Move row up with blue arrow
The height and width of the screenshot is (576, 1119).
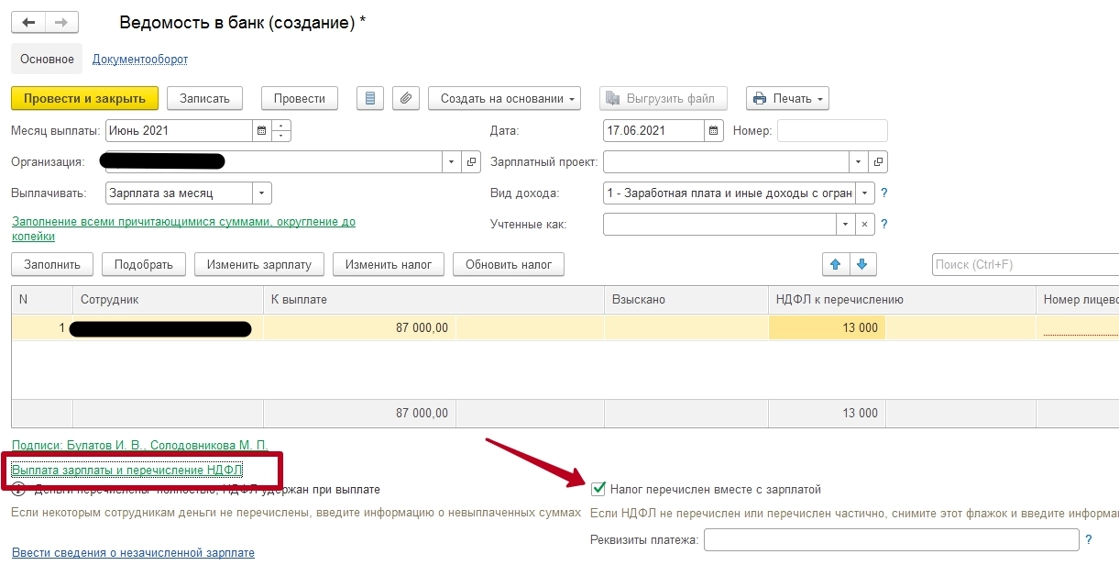point(836,264)
